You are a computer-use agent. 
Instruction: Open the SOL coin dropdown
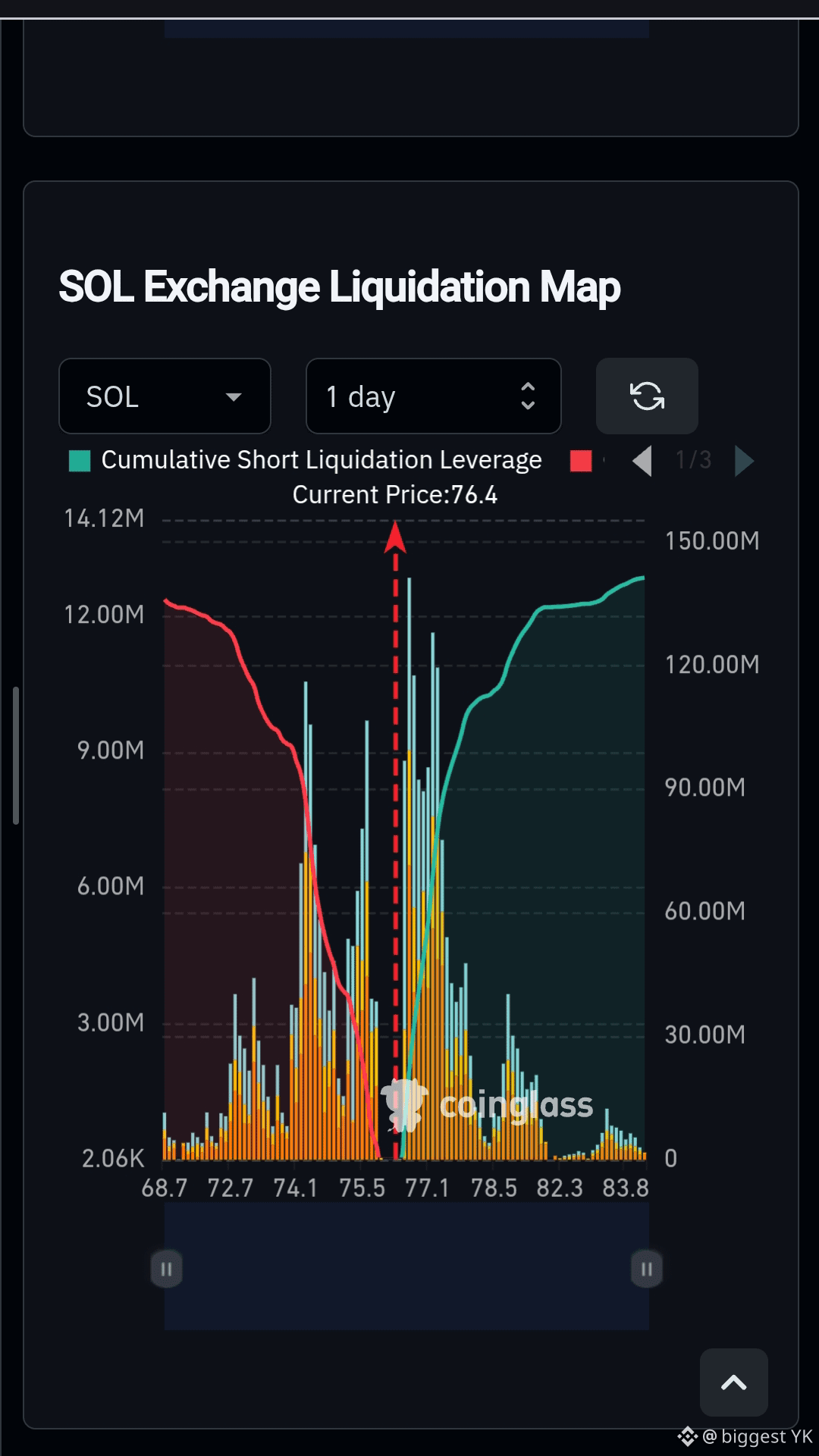click(x=165, y=396)
